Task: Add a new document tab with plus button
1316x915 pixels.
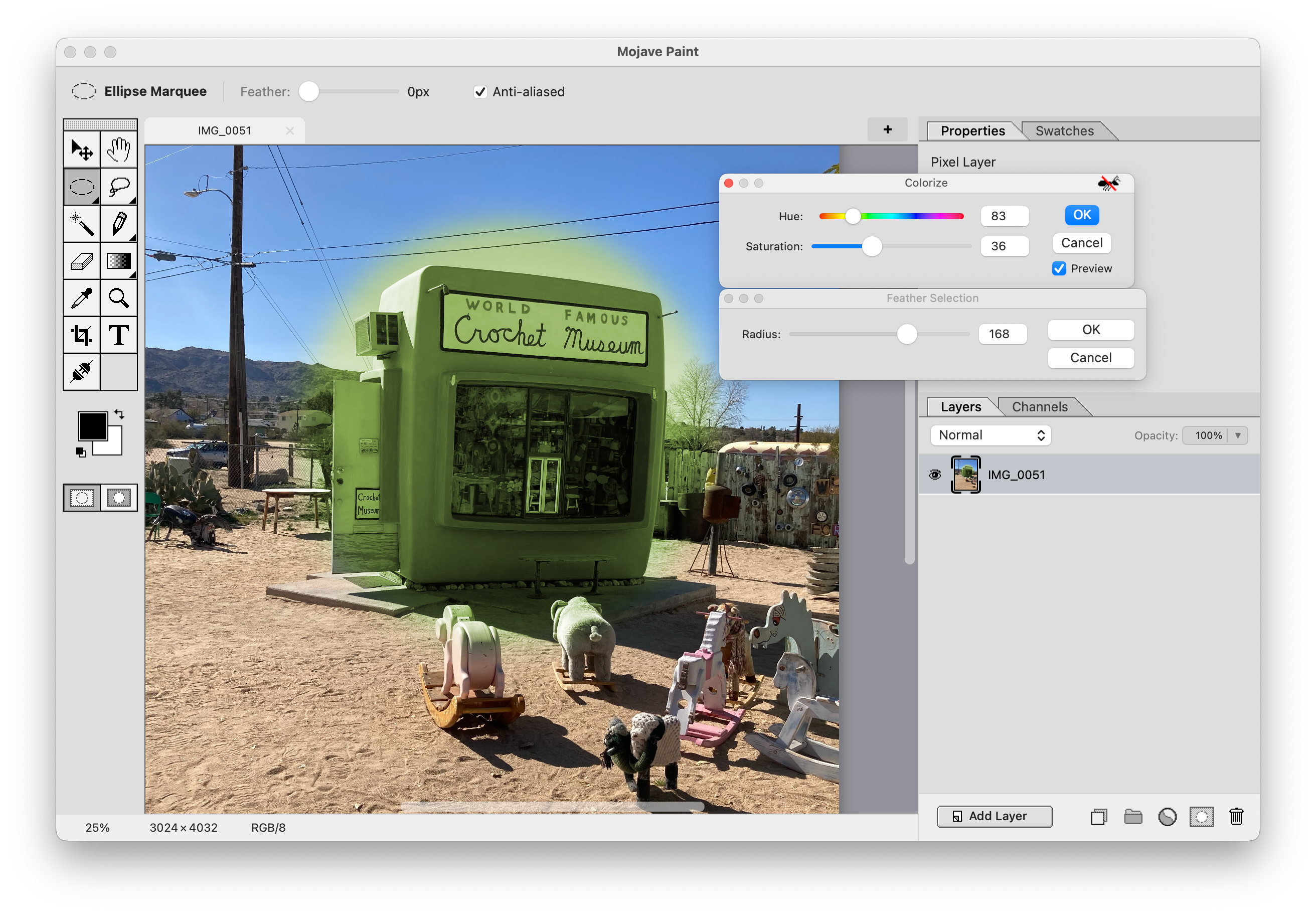Action: pyautogui.click(x=887, y=130)
